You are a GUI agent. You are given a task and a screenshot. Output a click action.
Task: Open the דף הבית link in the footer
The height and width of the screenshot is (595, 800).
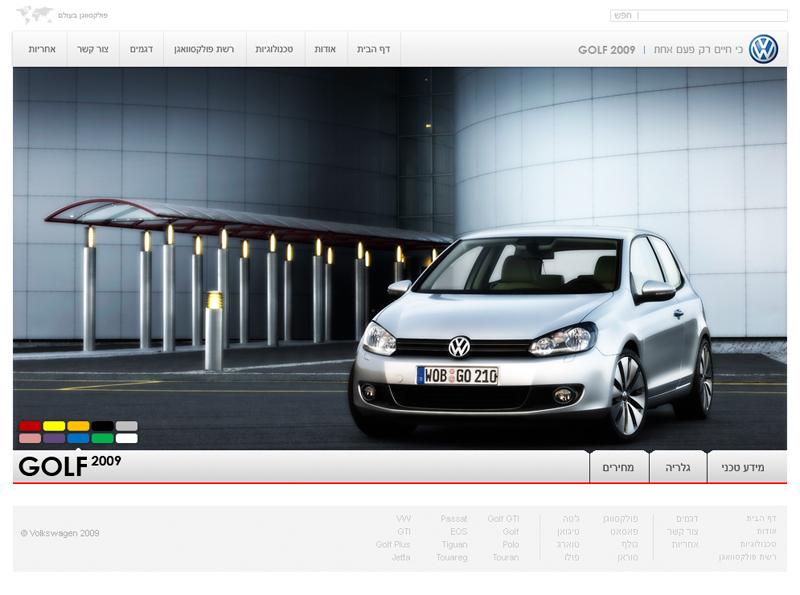click(761, 518)
